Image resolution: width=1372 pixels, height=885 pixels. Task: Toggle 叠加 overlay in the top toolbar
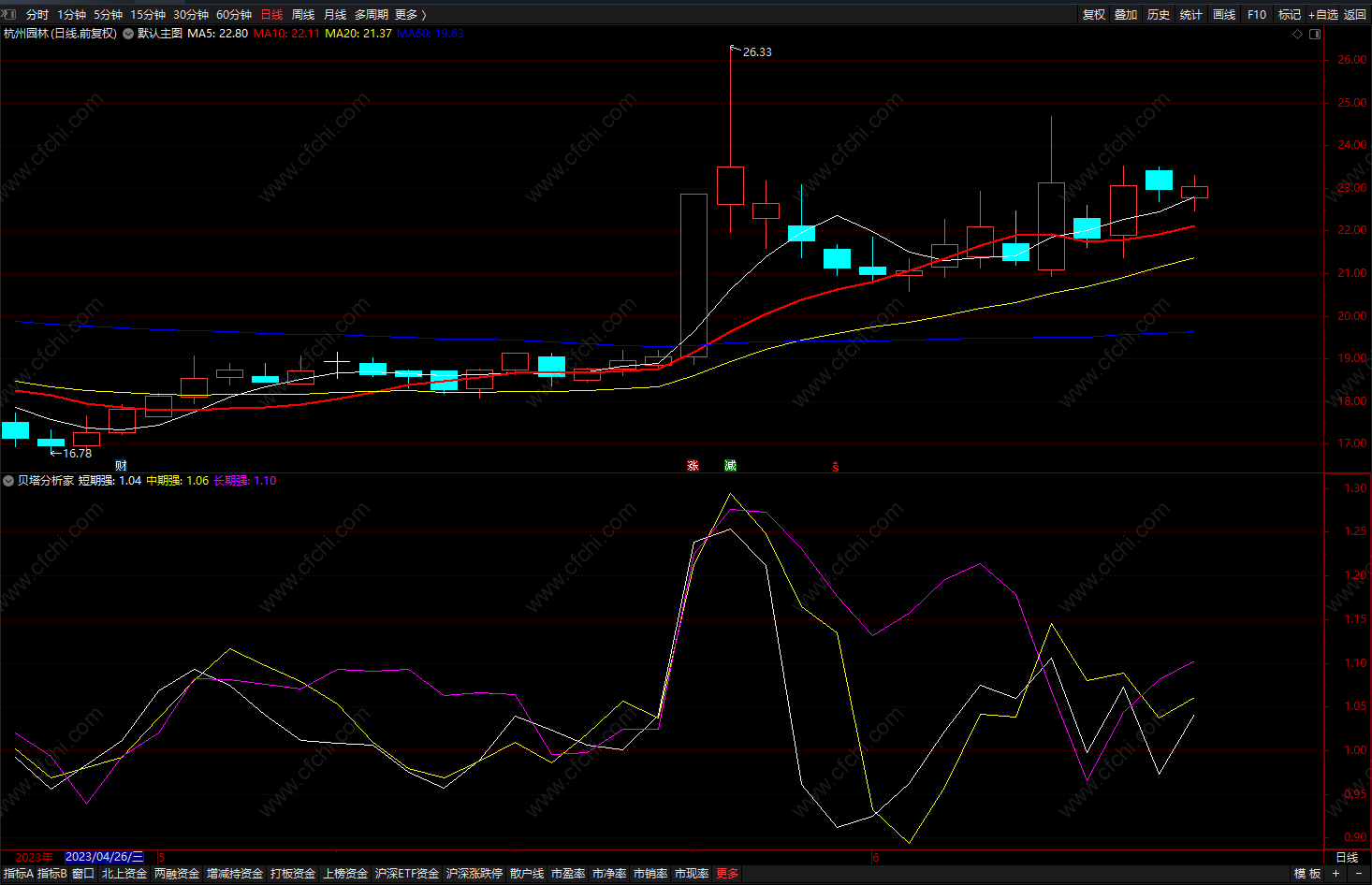(x=1126, y=15)
